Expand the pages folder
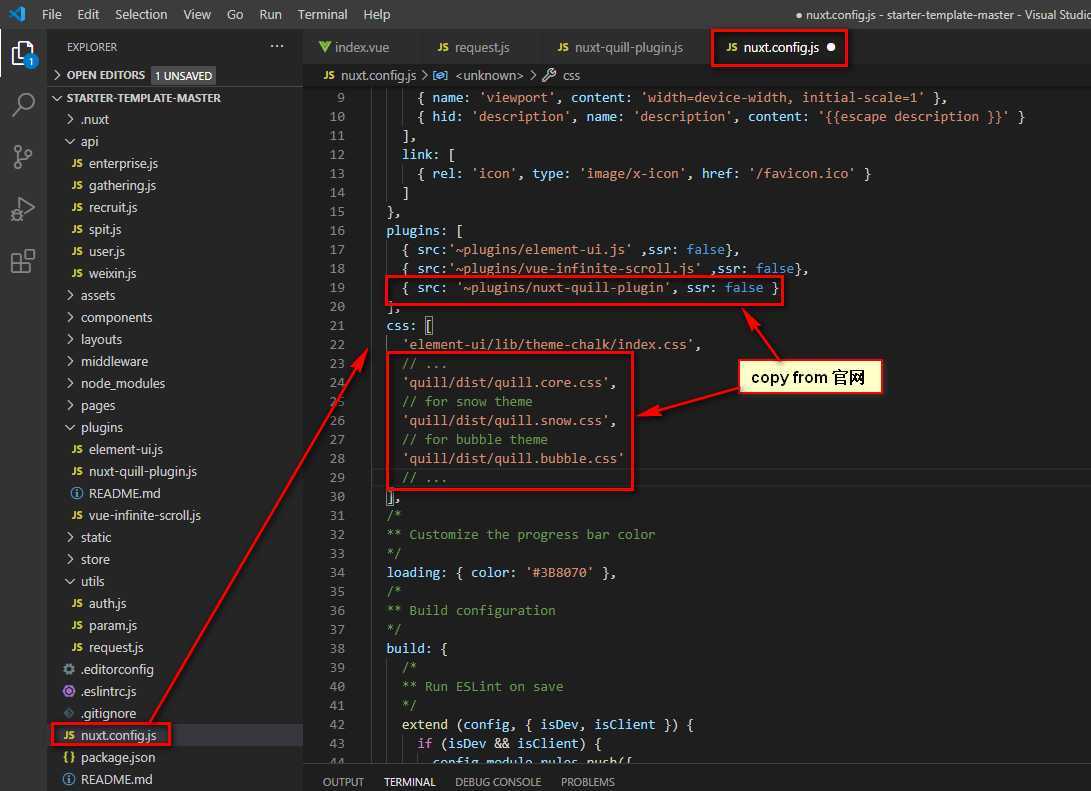 70,405
